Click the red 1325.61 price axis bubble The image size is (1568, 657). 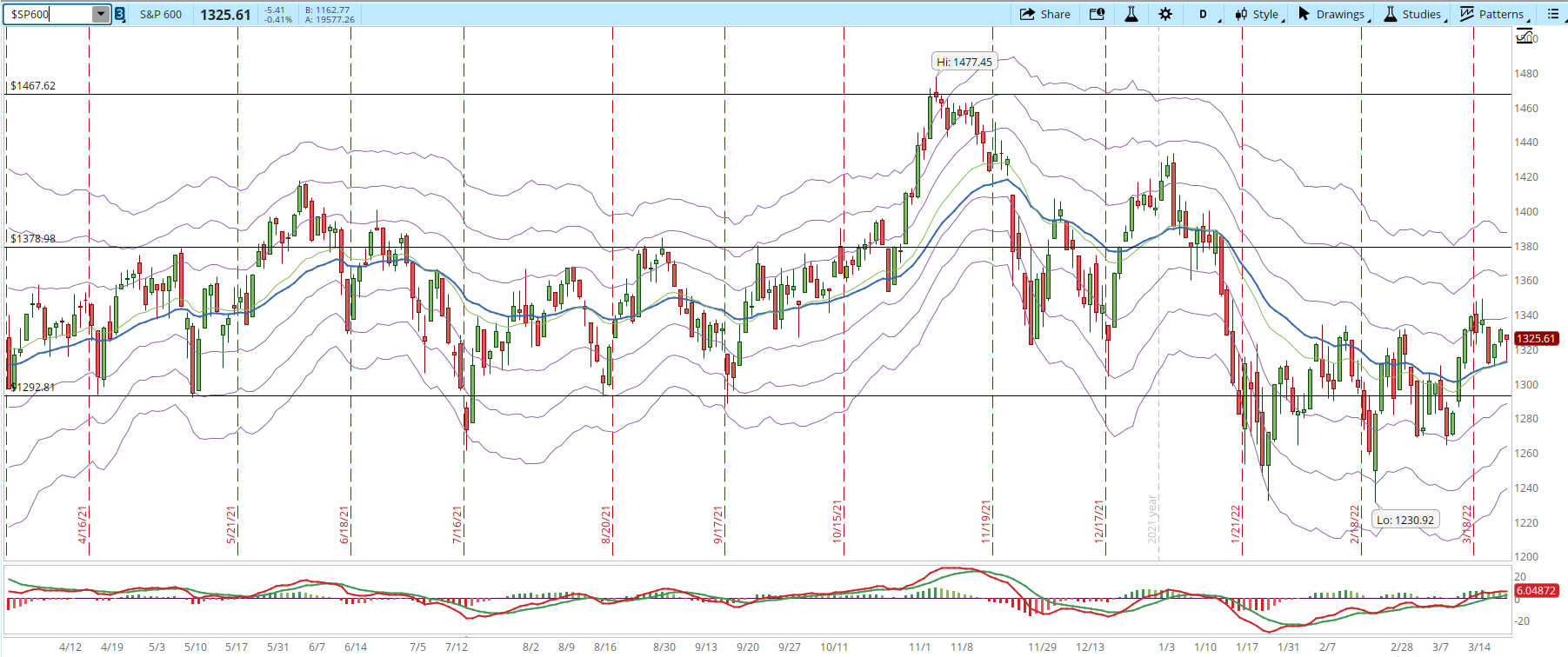coord(1536,339)
